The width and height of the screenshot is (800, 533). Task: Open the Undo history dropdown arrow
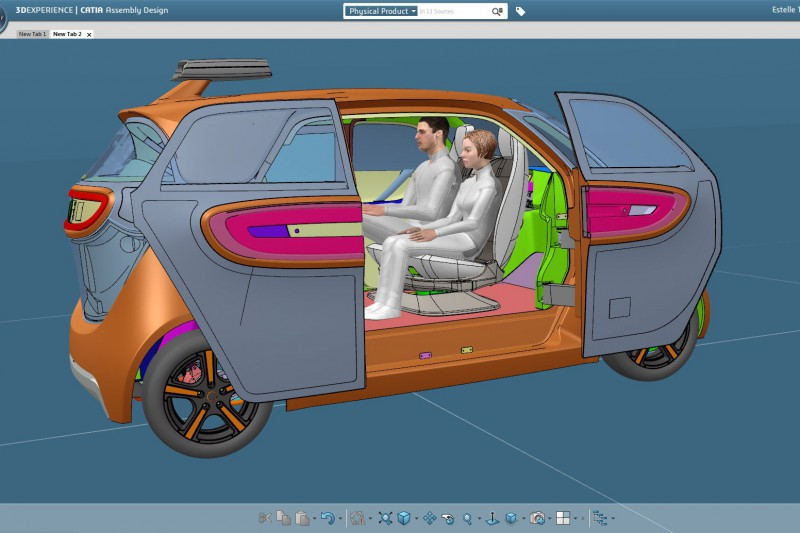point(340,519)
